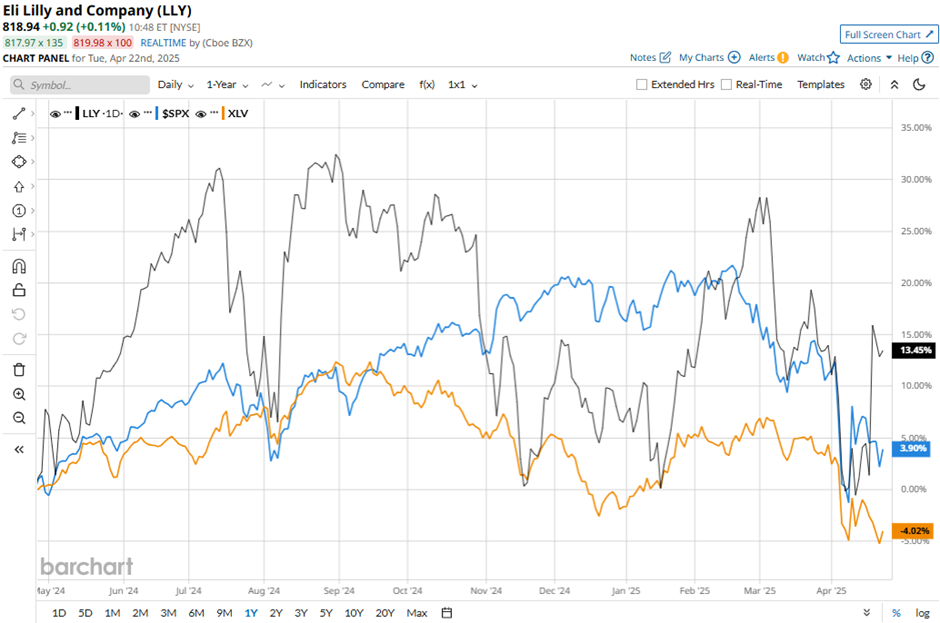Undo the last chart action

(19, 314)
